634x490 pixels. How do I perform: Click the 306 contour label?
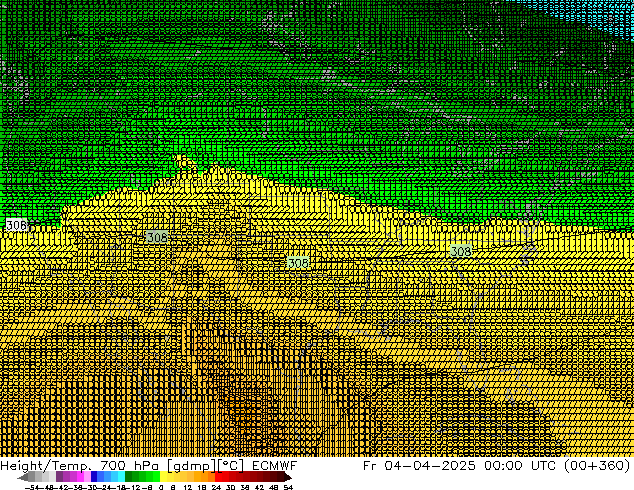point(16,225)
